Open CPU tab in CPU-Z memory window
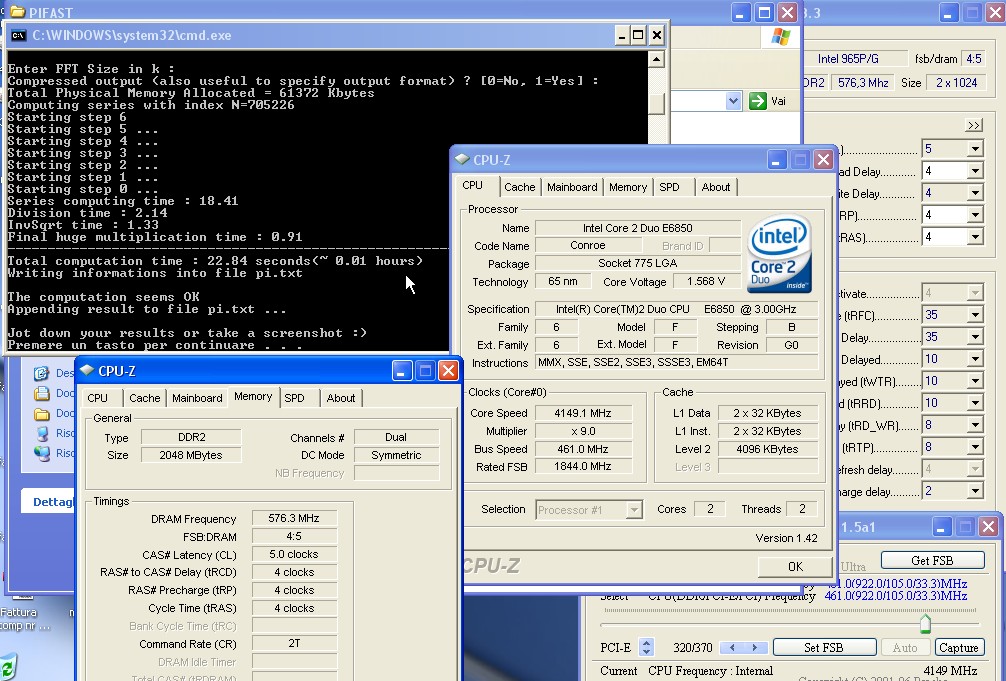 (x=98, y=398)
